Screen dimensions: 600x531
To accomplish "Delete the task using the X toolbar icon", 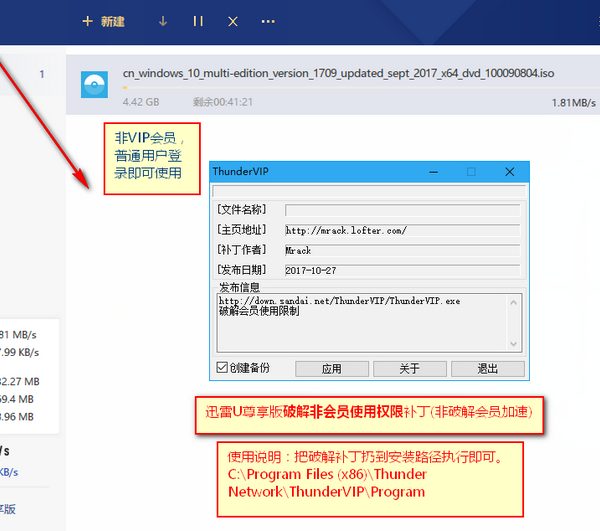I will pyautogui.click(x=233, y=21).
